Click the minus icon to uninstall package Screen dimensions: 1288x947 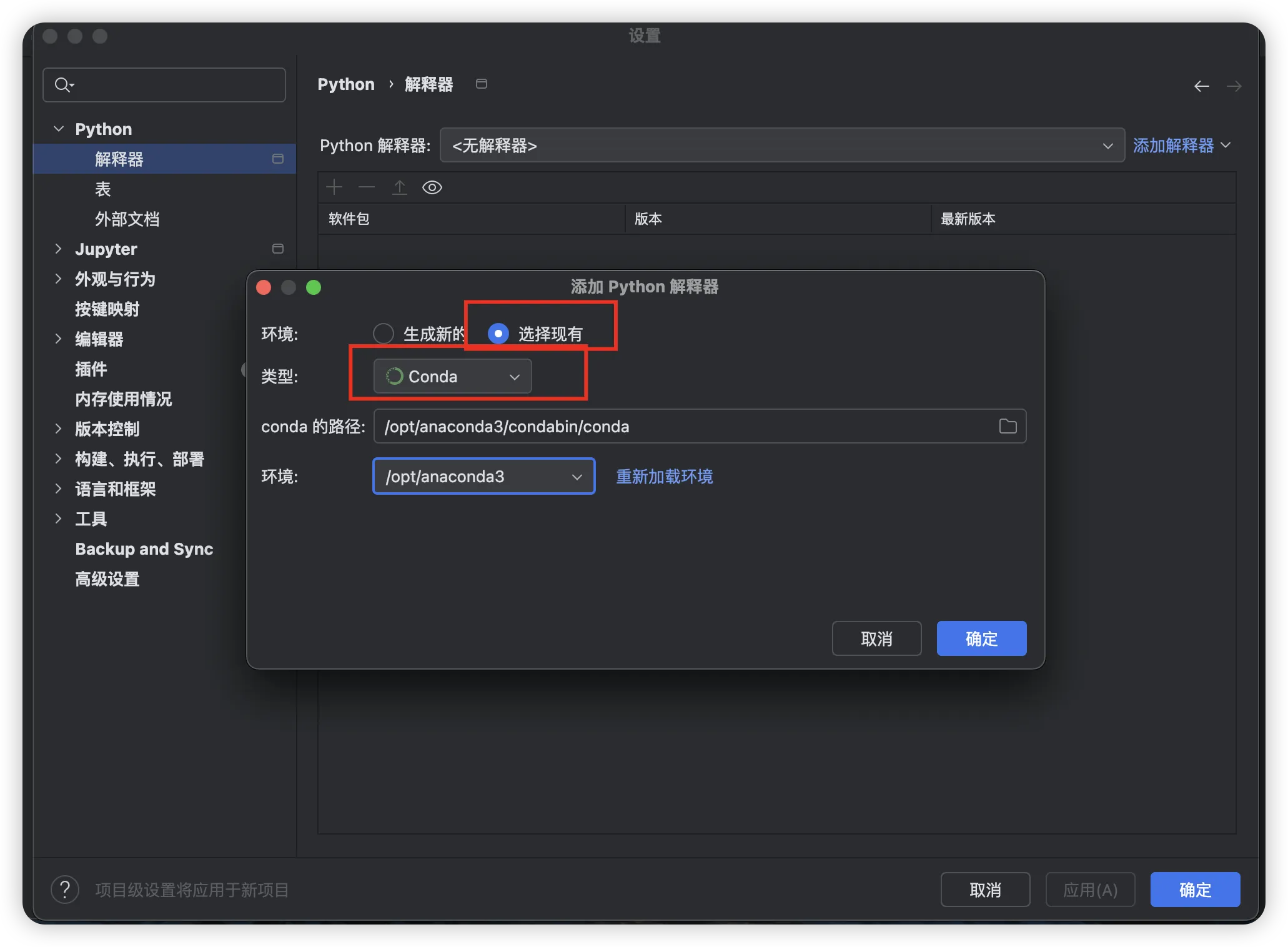click(367, 187)
